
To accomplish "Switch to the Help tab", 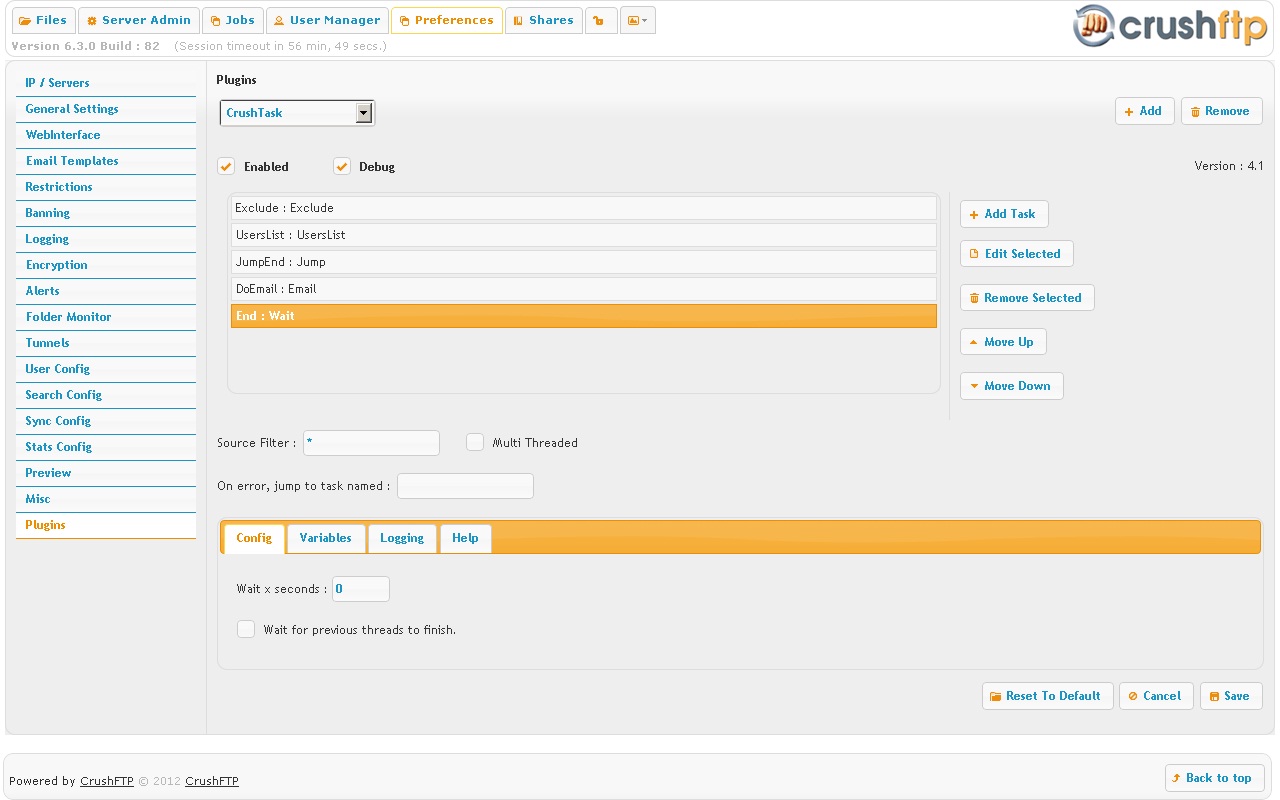I will 465,538.
